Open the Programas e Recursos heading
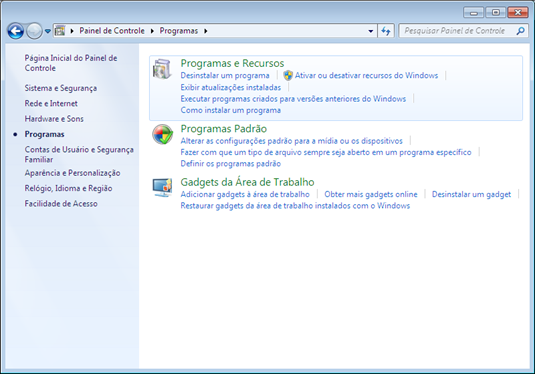The height and width of the screenshot is (374, 535). click(x=232, y=63)
